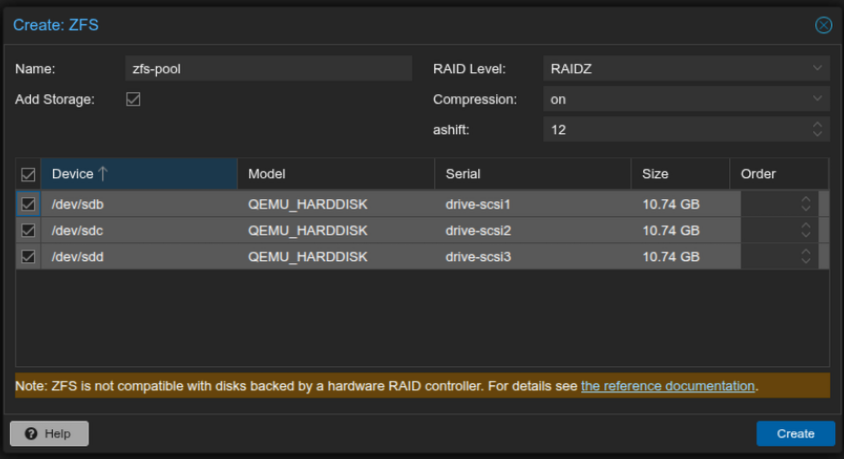Sort by the Device column header
The image size is (844, 459).
[139, 174]
